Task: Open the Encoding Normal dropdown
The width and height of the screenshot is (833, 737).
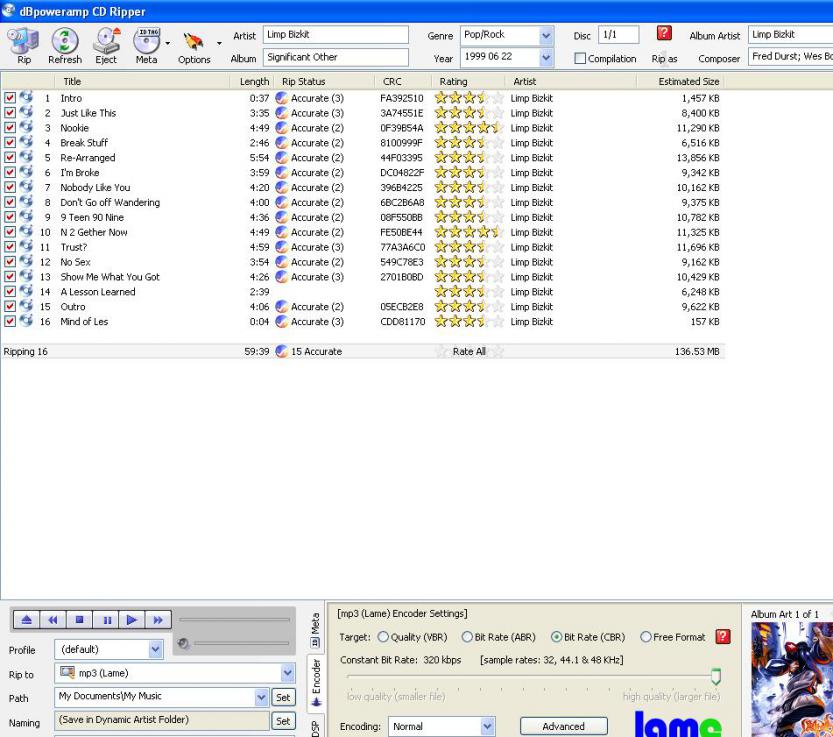Action: 488,727
